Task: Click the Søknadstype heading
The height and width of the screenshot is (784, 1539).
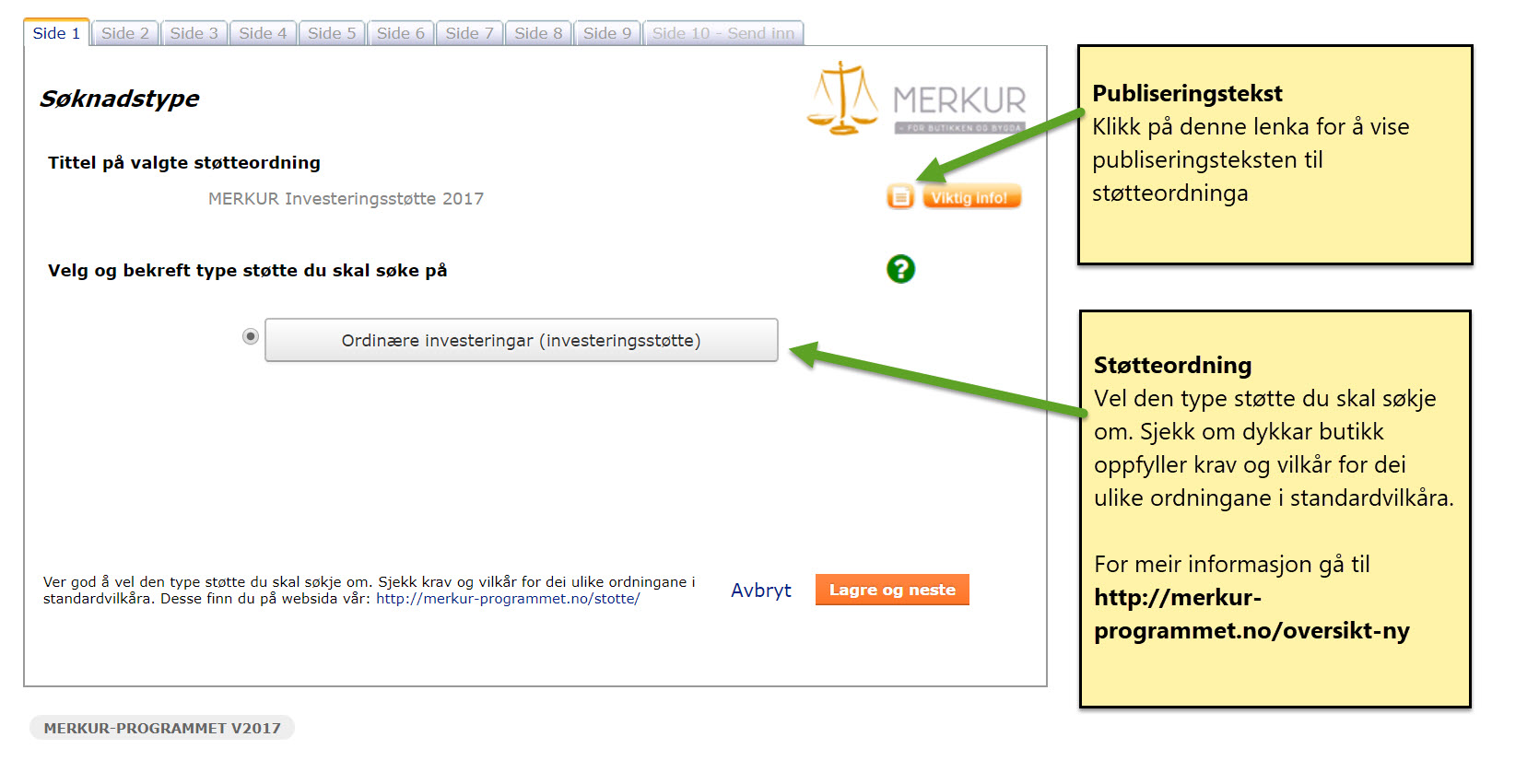Action: pos(119,99)
